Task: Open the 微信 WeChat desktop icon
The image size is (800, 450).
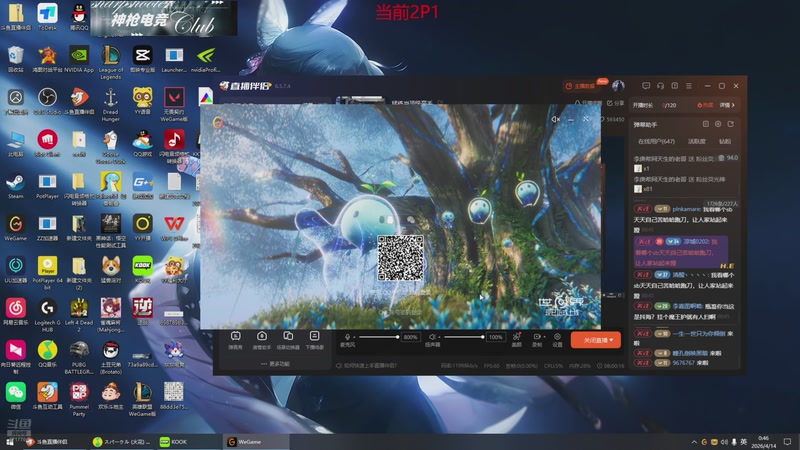Action: point(16,396)
